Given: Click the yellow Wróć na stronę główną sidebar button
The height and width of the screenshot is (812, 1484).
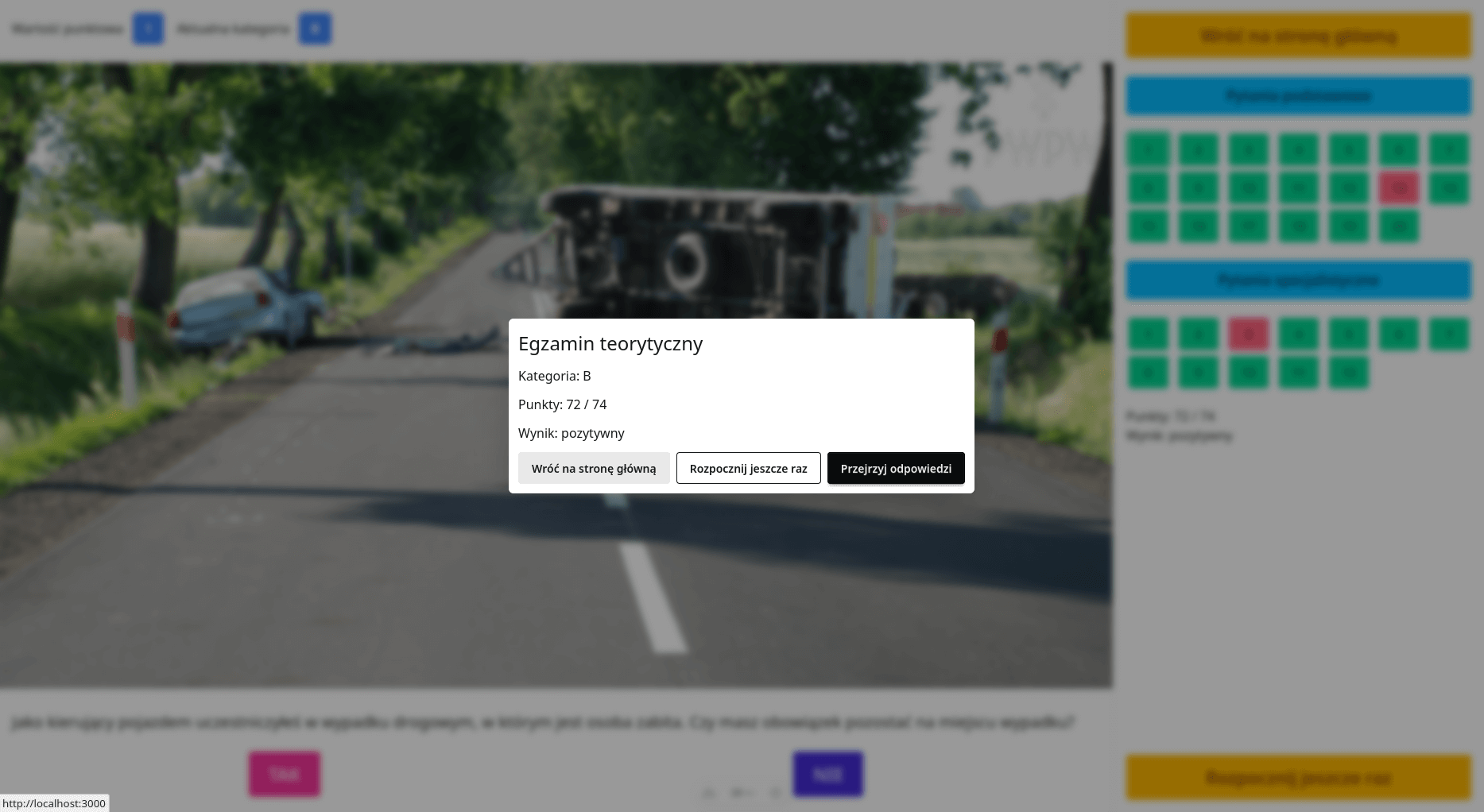Looking at the screenshot, I should (x=1298, y=36).
